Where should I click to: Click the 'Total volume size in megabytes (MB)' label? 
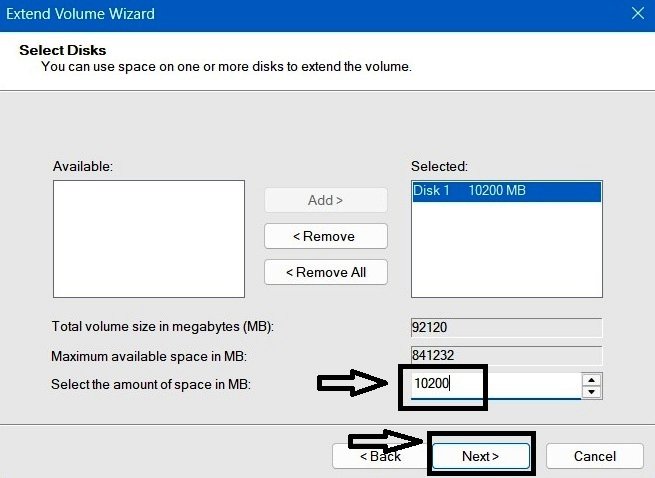(x=162, y=326)
